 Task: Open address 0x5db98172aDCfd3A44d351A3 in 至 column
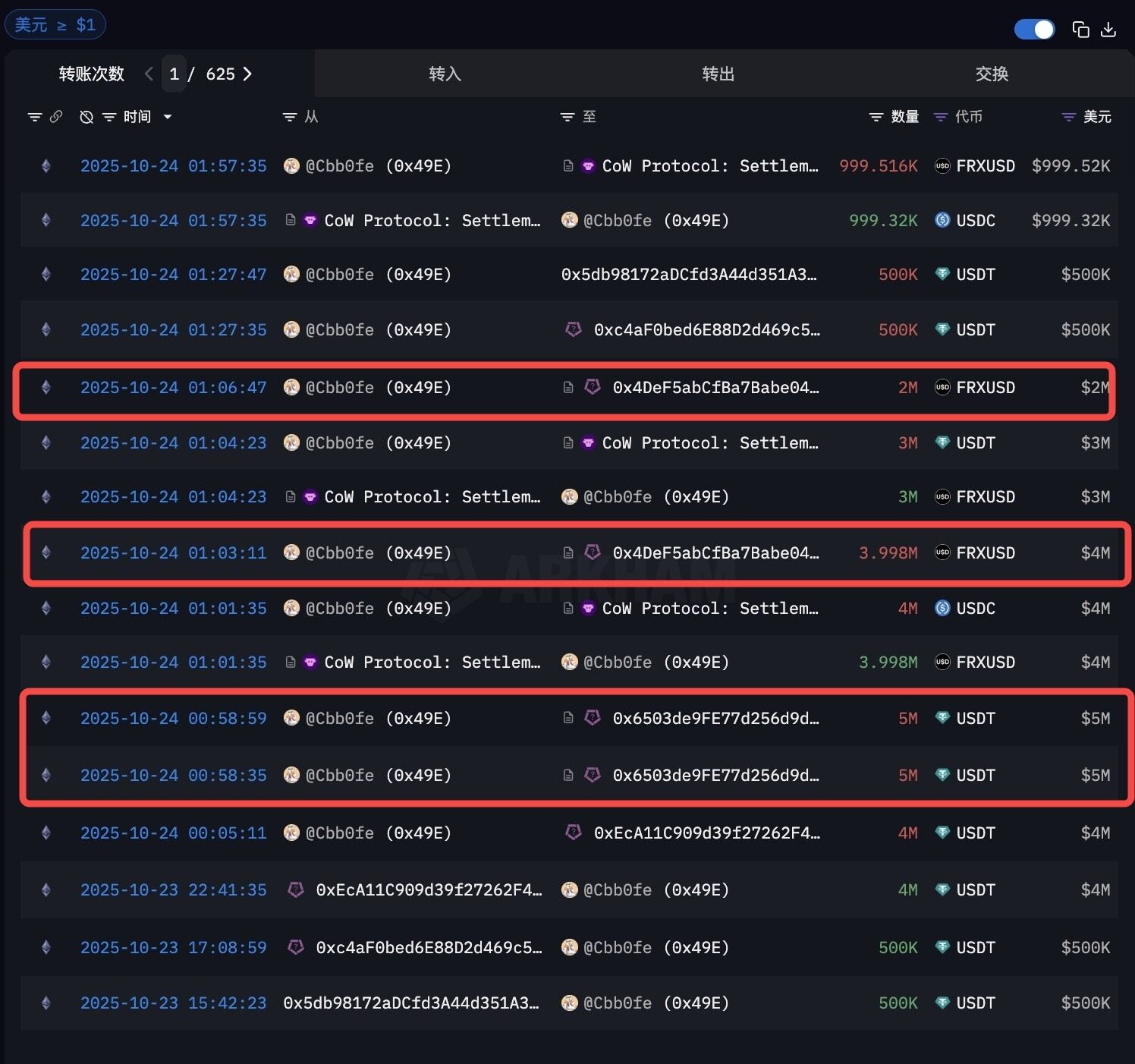point(688,275)
